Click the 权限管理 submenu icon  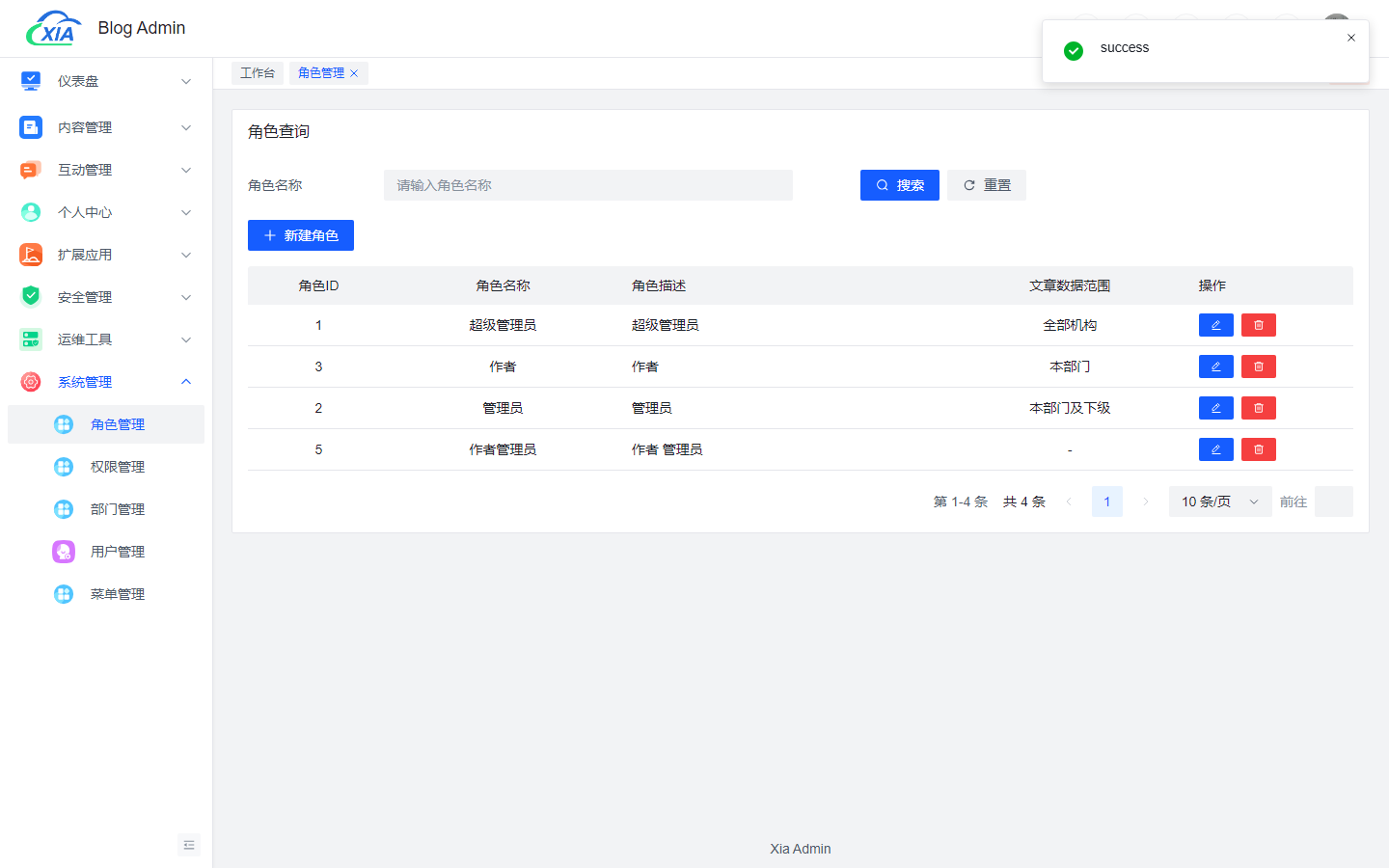point(64,467)
